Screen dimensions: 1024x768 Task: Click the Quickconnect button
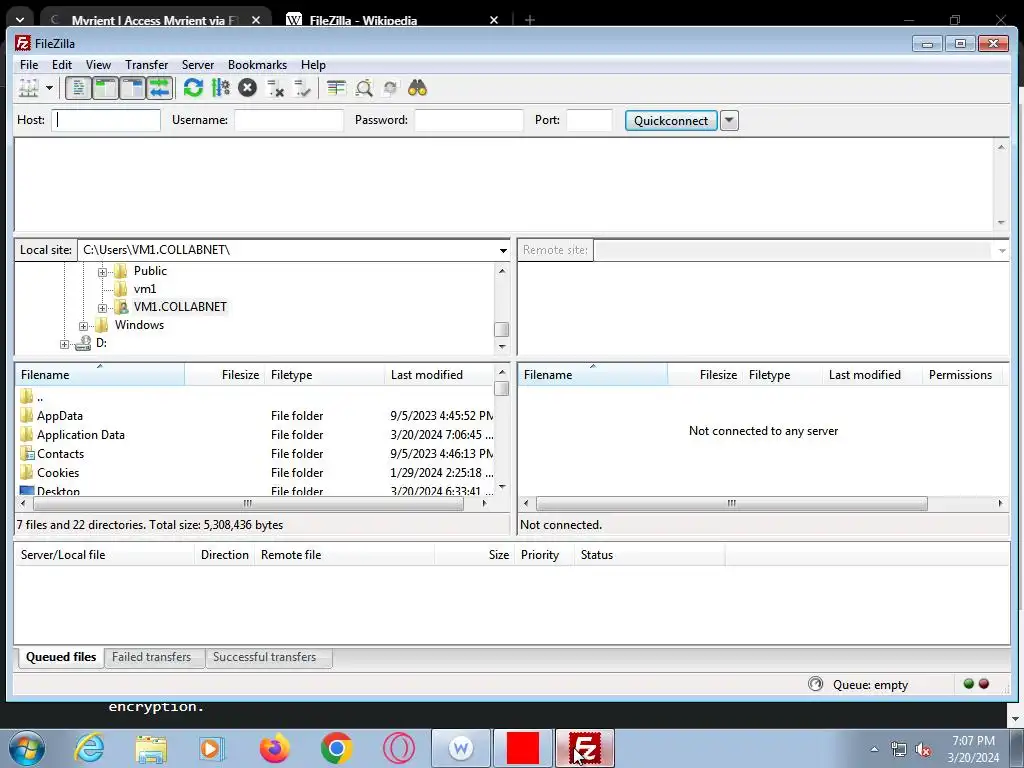click(x=671, y=120)
